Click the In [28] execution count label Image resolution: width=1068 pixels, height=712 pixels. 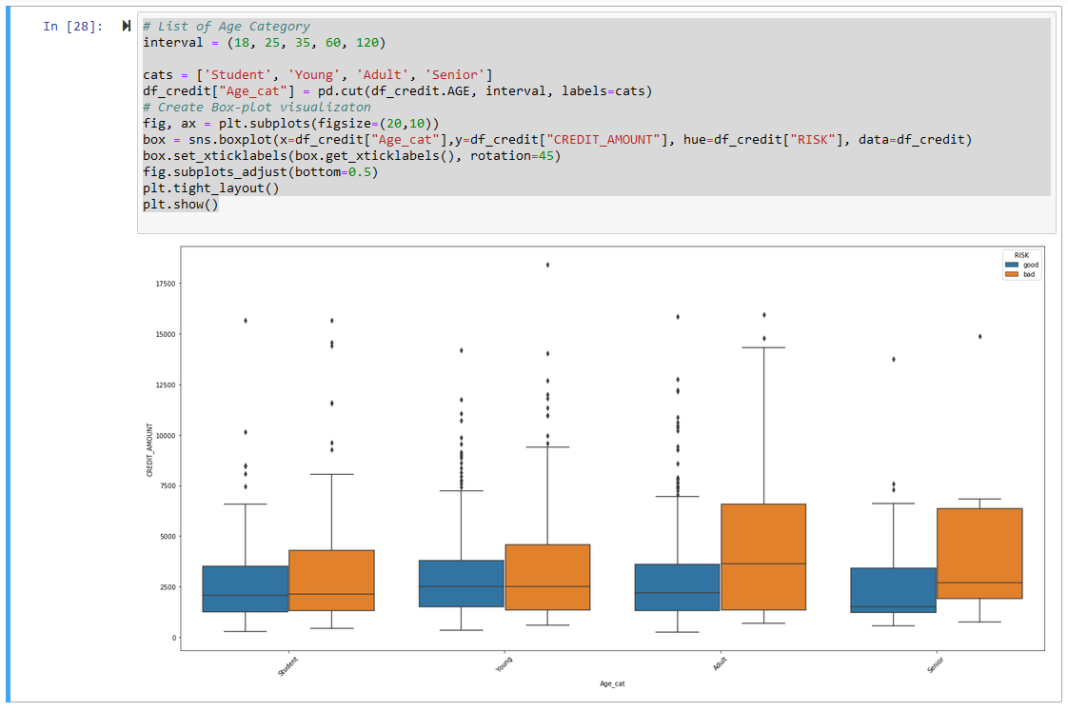(x=71, y=27)
